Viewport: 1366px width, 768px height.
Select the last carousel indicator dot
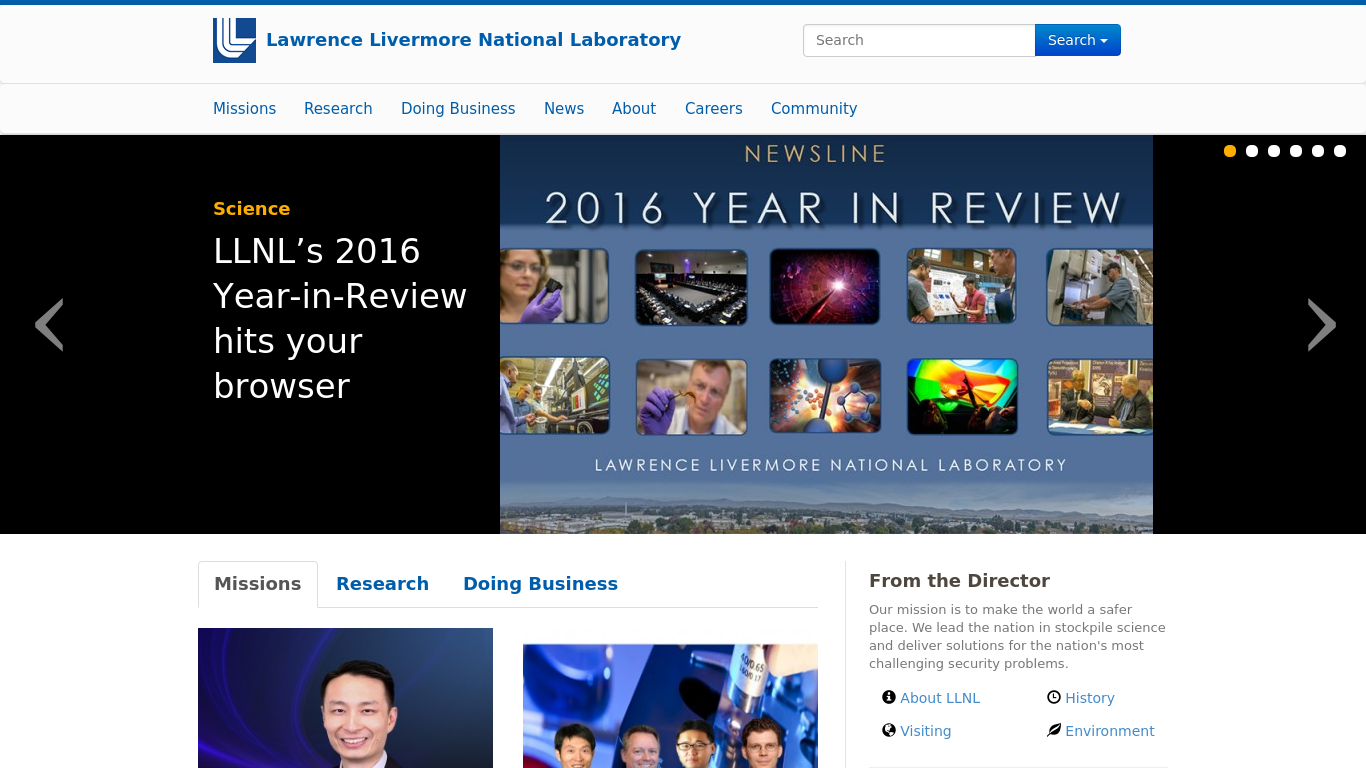click(1340, 151)
